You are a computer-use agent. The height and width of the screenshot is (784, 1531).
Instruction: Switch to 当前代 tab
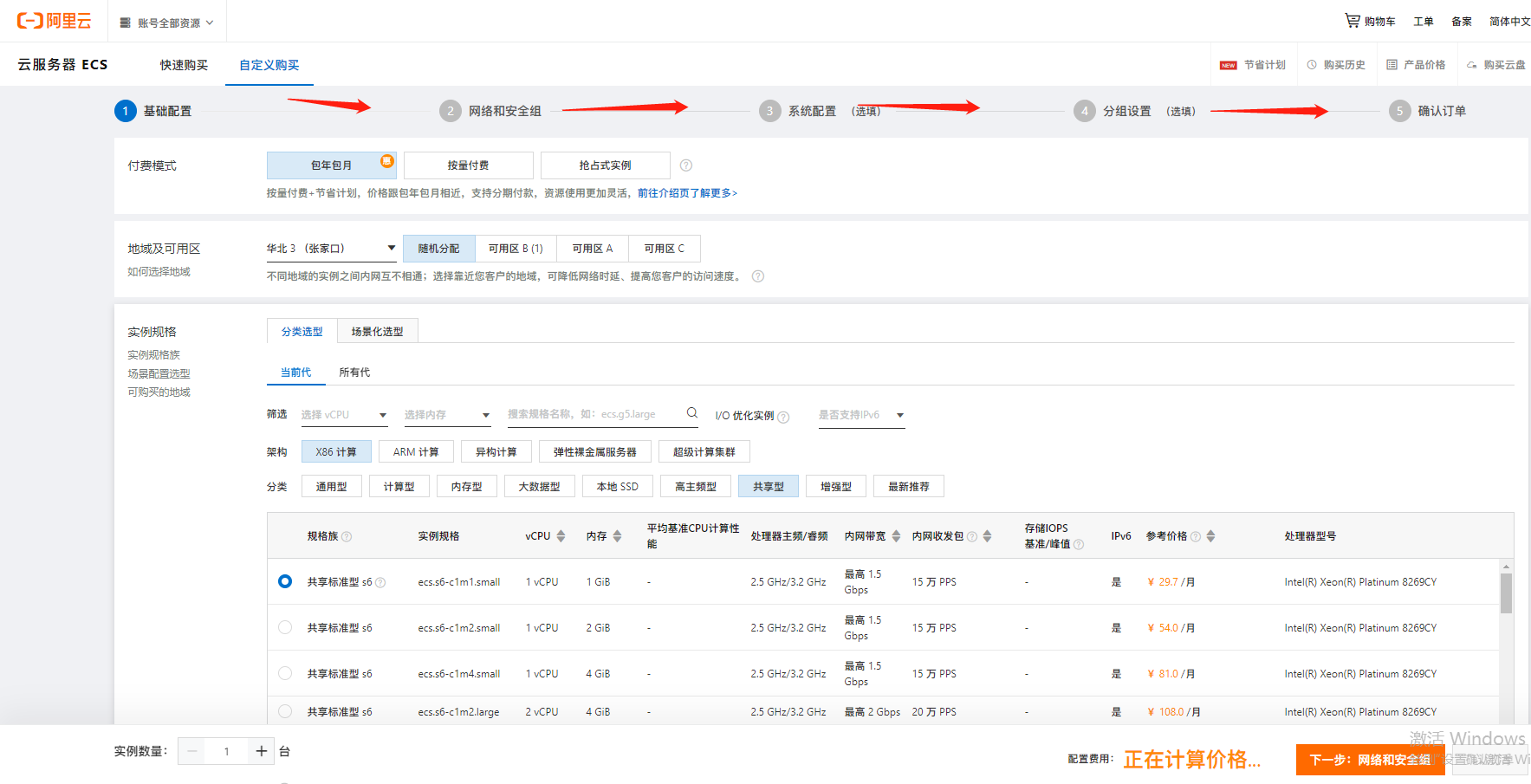(295, 373)
